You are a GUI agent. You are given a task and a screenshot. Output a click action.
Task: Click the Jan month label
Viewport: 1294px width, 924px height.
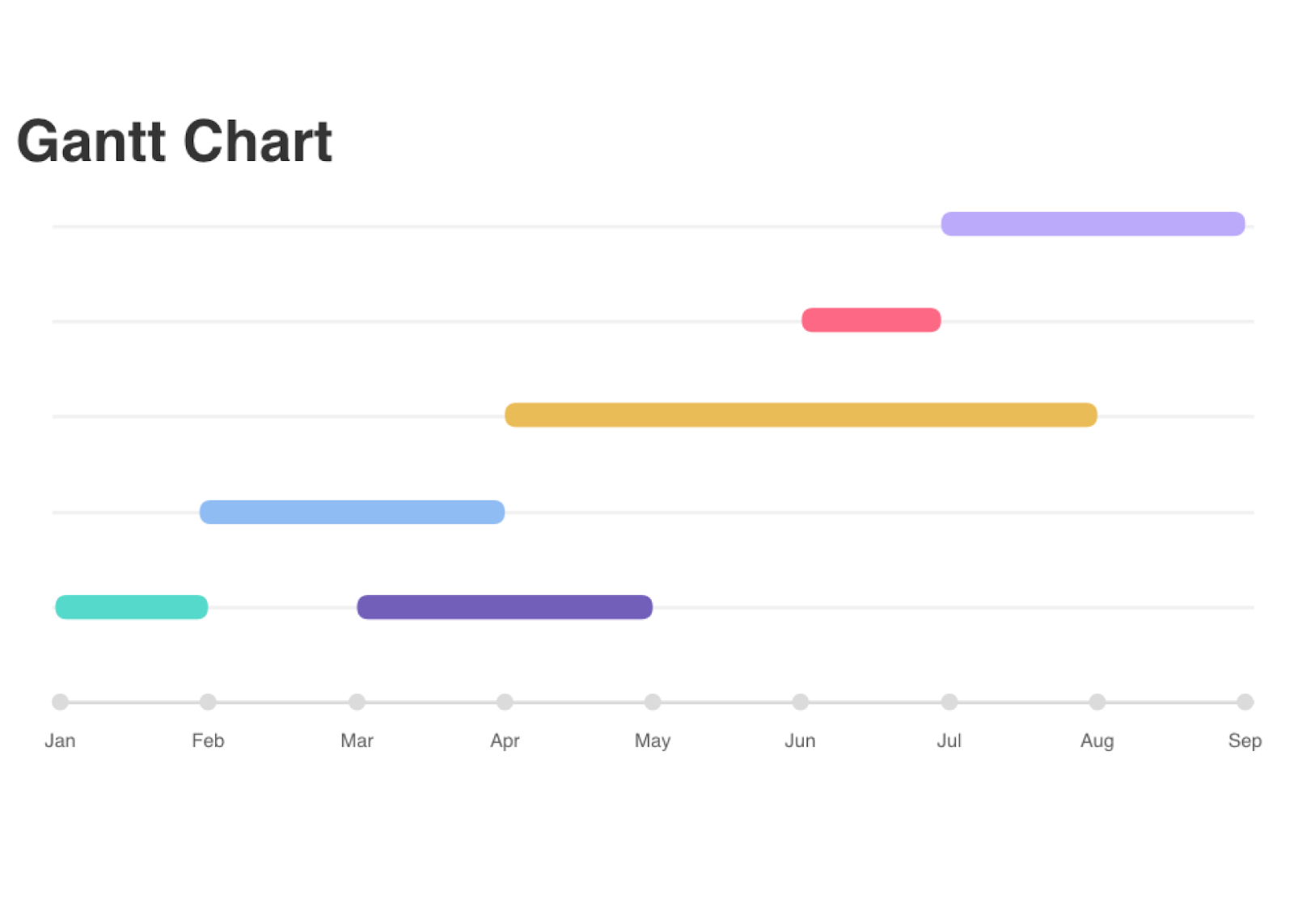point(60,740)
